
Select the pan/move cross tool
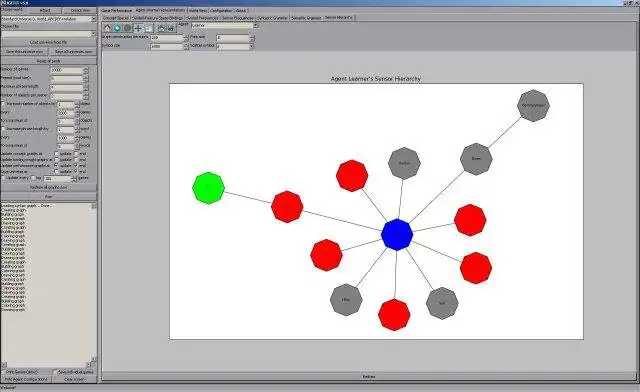pos(138,28)
